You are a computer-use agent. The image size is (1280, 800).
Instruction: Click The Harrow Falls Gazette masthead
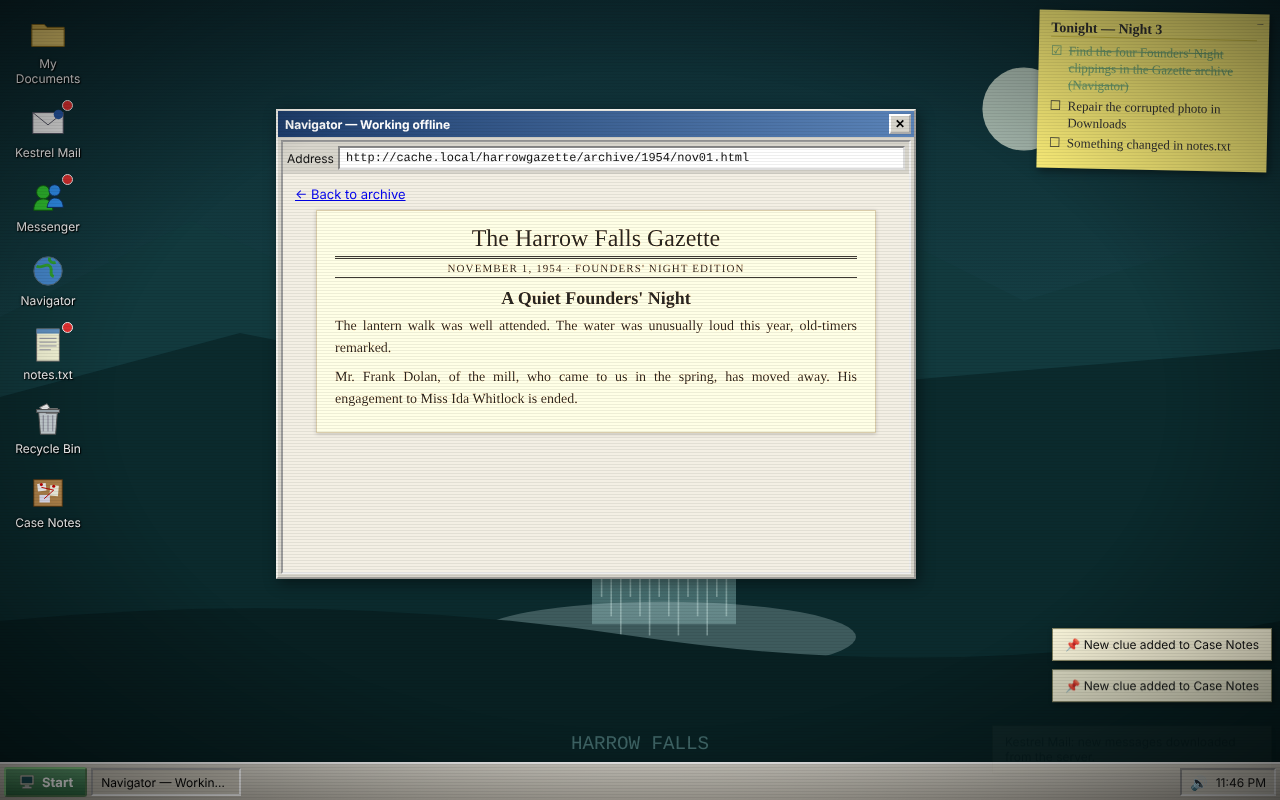(x=596, y=238)
